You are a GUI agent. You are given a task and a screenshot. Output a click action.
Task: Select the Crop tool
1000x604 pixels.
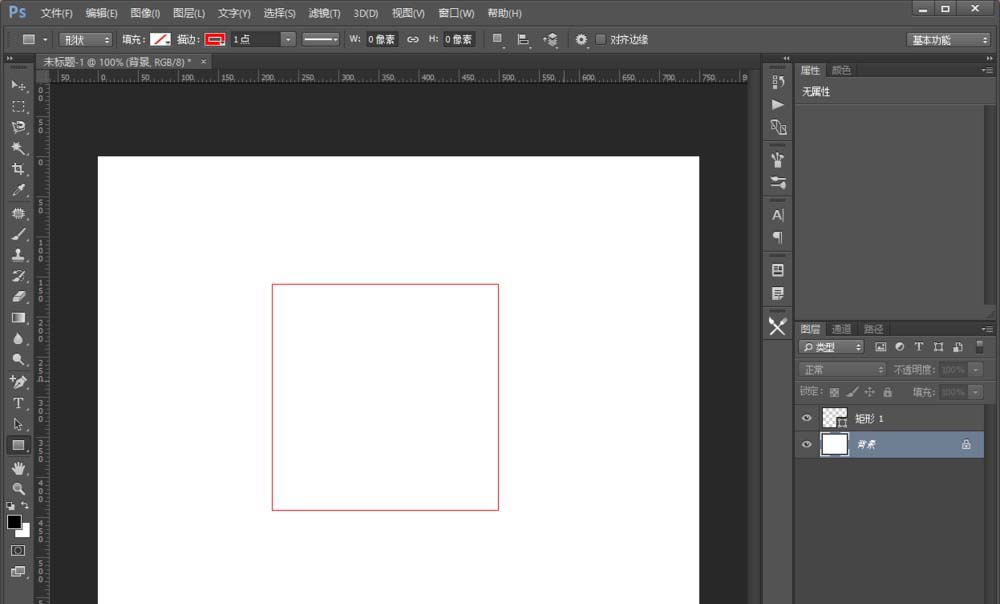18,169
